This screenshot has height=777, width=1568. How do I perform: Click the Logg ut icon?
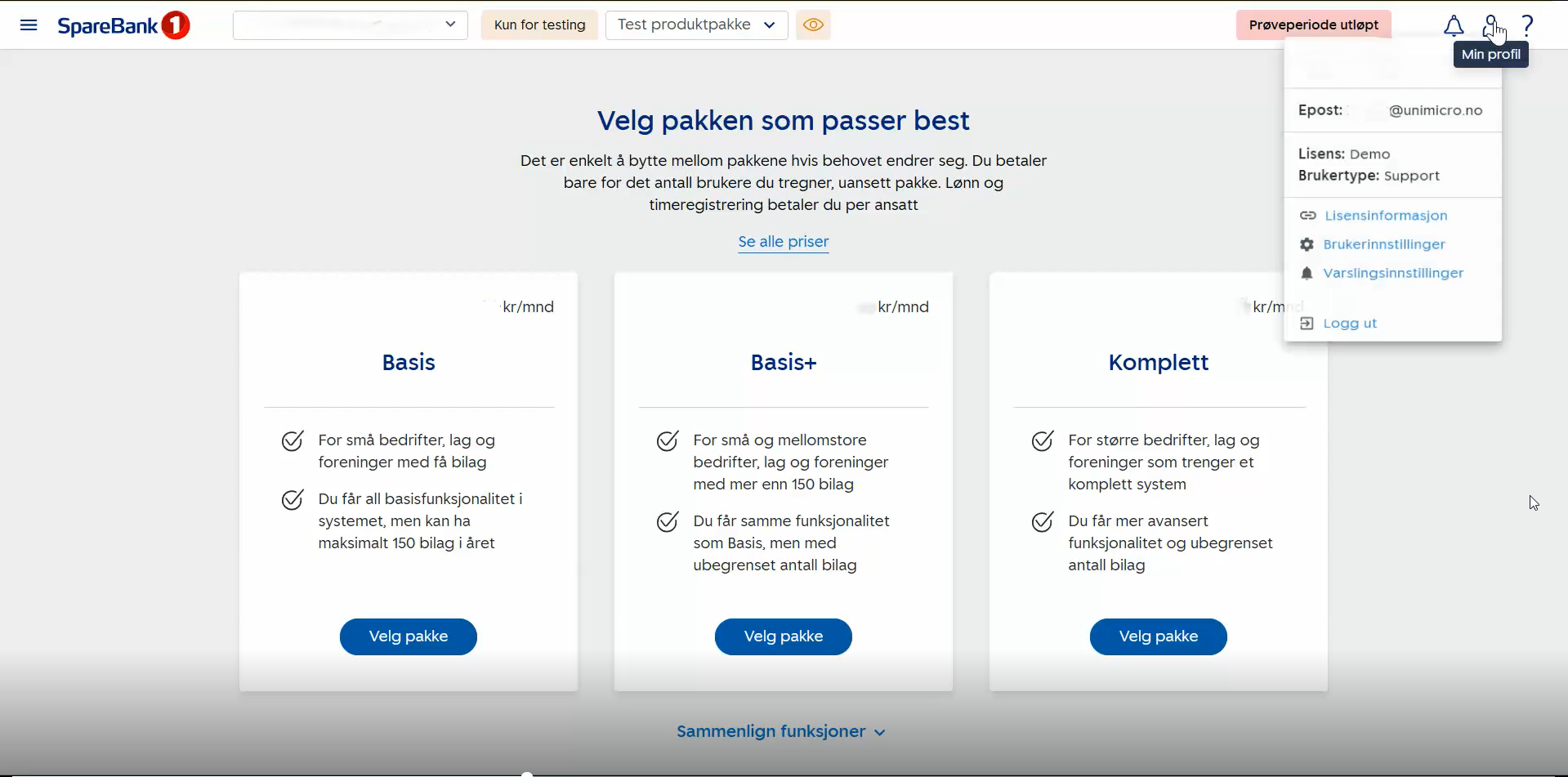tap(1307, 324)
